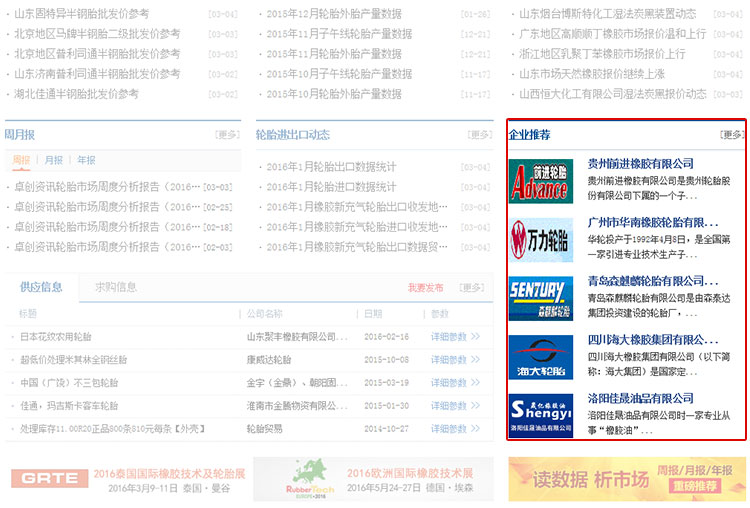The image size is (750, 508).
Task: Expand 更多 next to 轮胎进出口动态
Action: tap(478, 135)
